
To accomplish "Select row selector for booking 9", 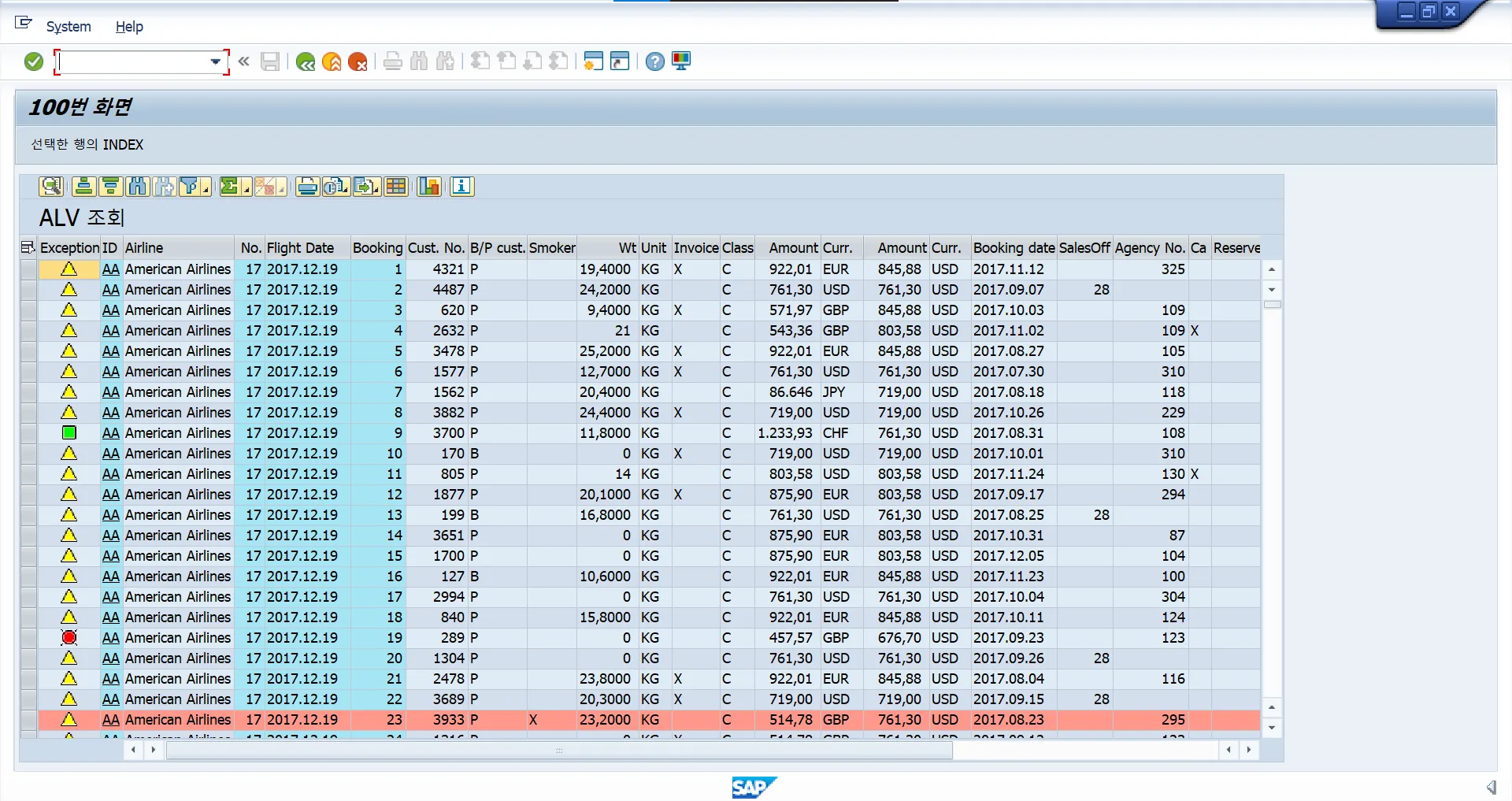I will [28, 433].
